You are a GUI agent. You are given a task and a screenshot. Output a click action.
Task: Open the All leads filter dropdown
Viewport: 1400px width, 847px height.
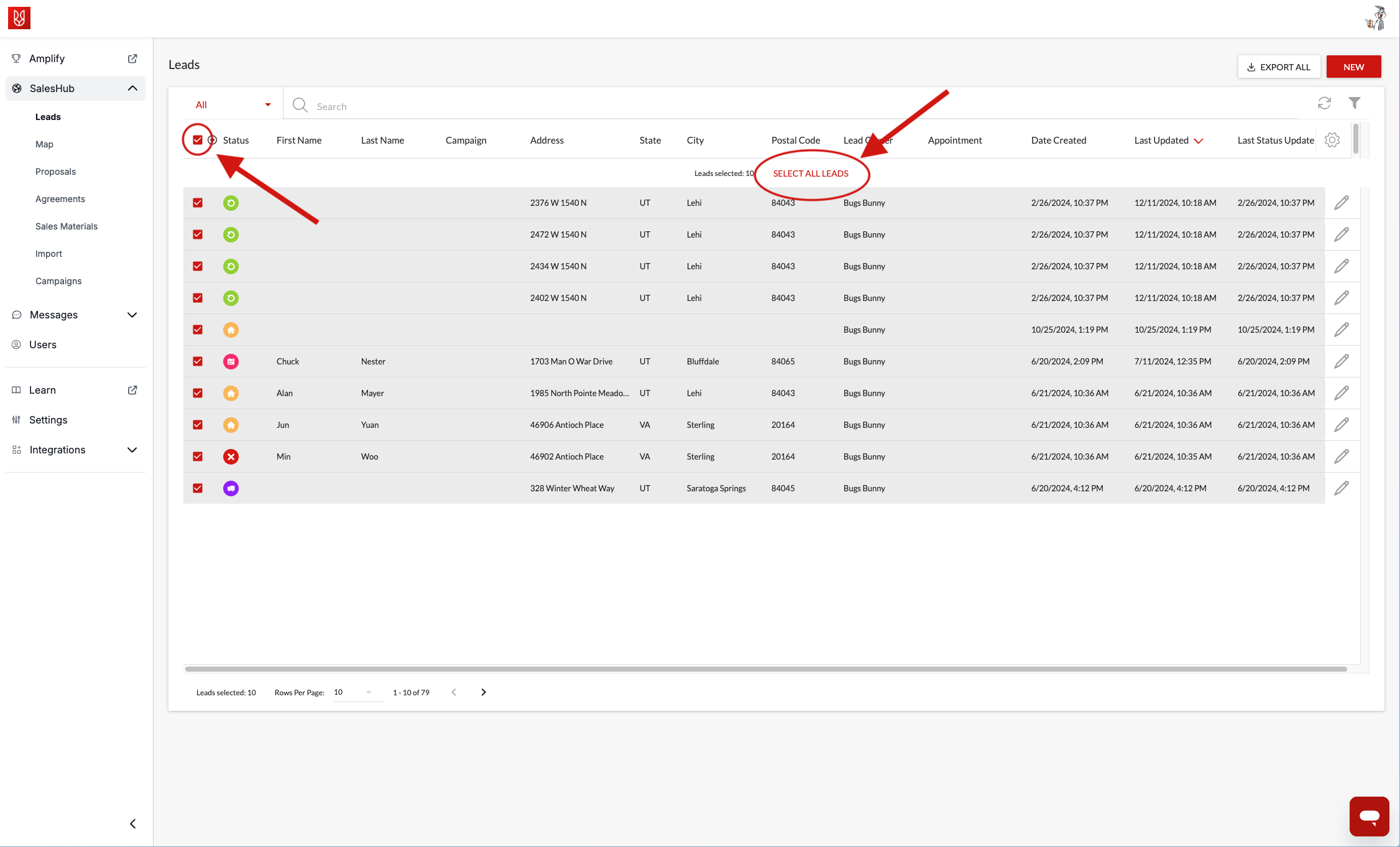point(233,104)
